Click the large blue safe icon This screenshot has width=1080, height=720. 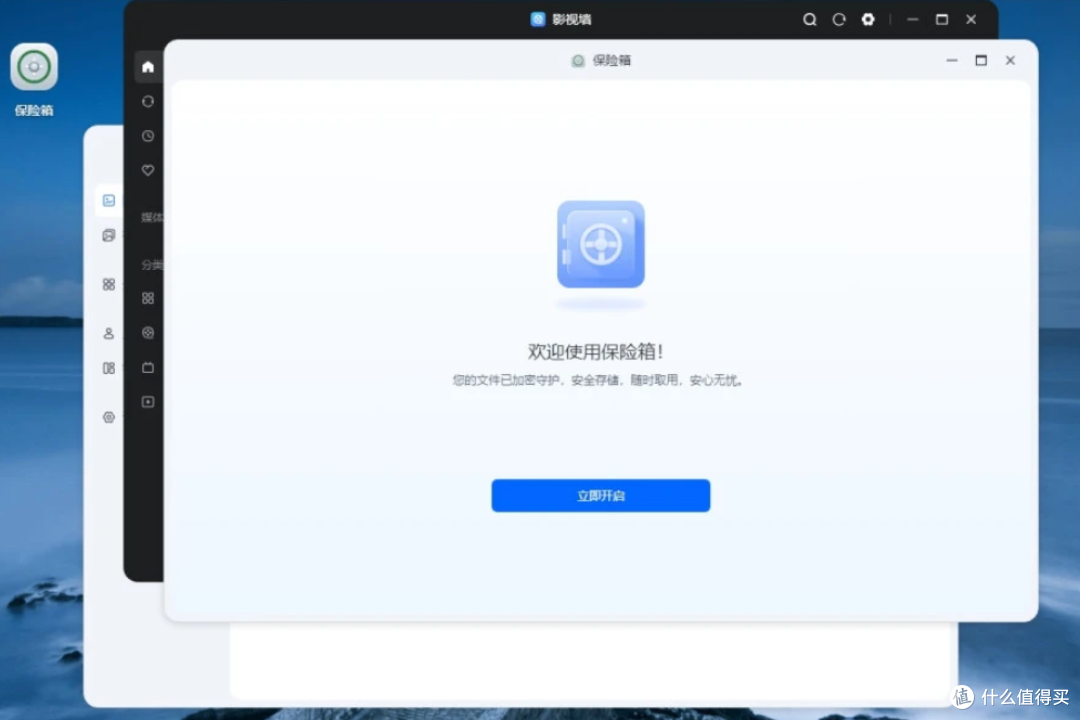(x=601, y=245)
